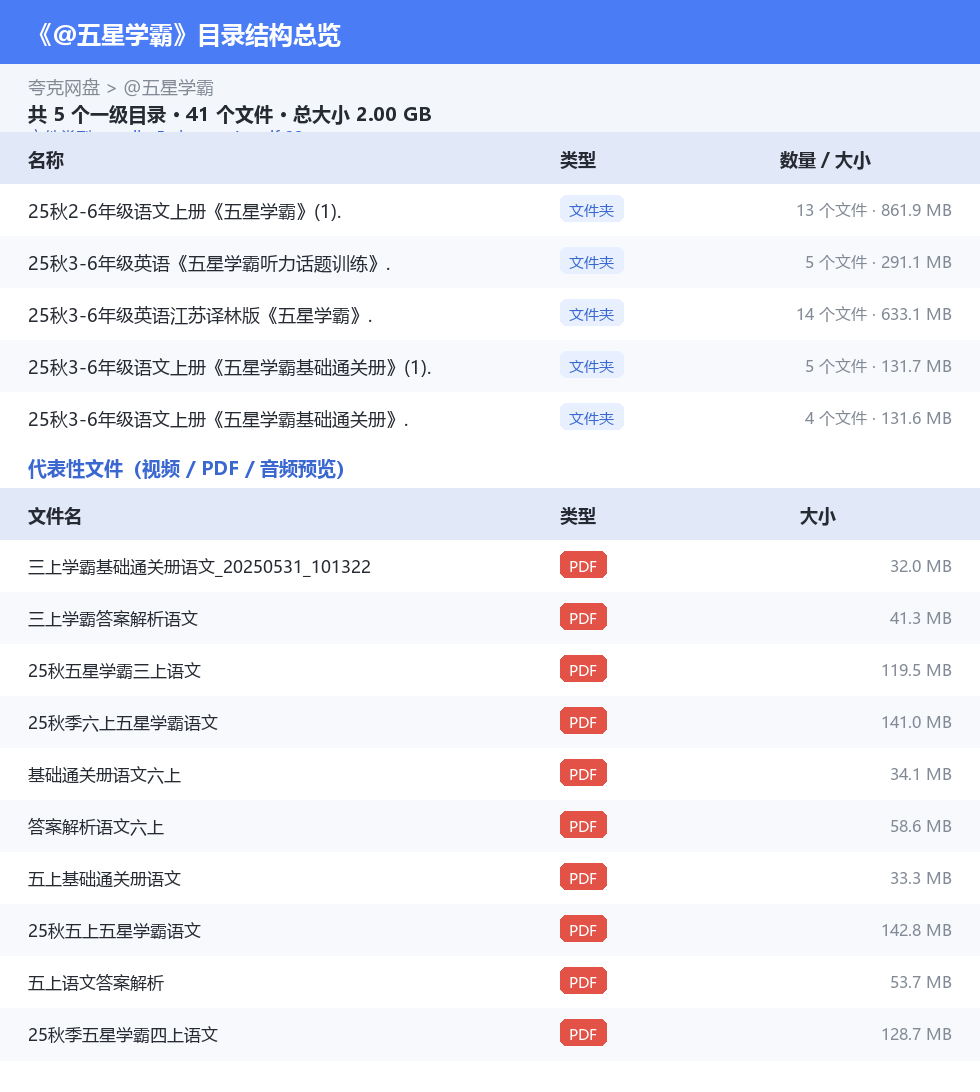Select the 41.3 MB size value

click(920, 618)
